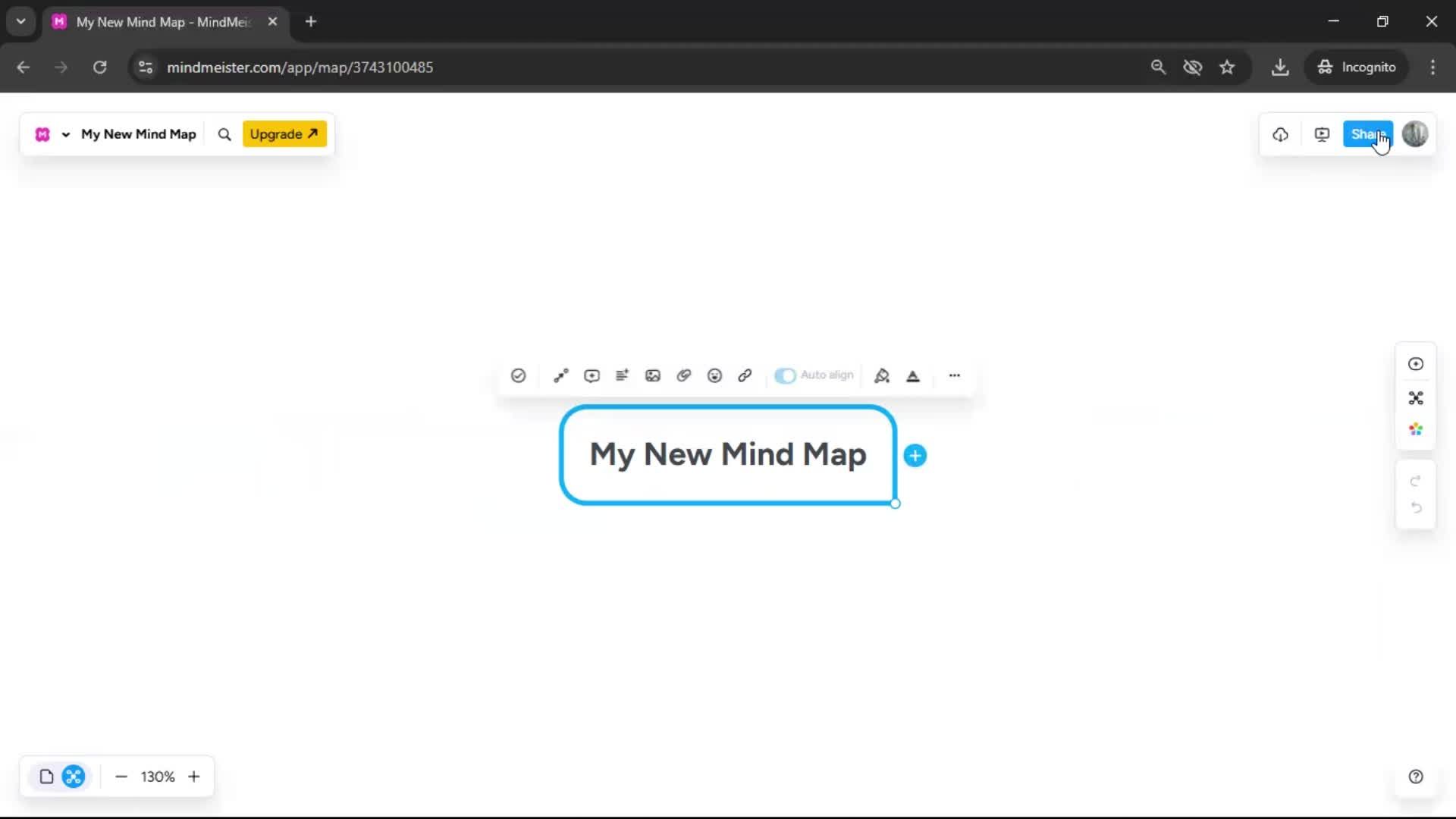The height and width of the screenshot is (819, 1456).
Task: Click the browser back arrow
Action: 24,67
